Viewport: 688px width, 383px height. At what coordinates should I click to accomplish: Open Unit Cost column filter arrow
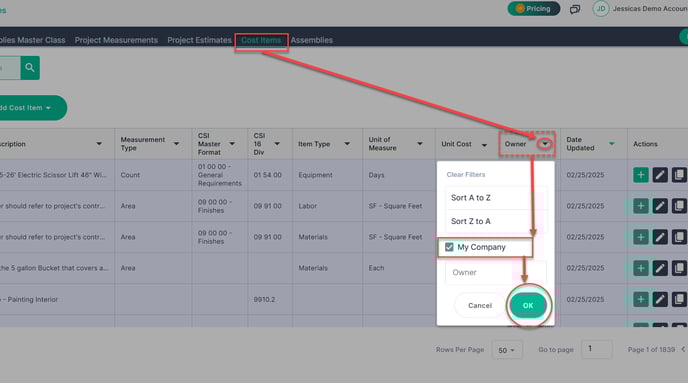[x=484, y=145]
